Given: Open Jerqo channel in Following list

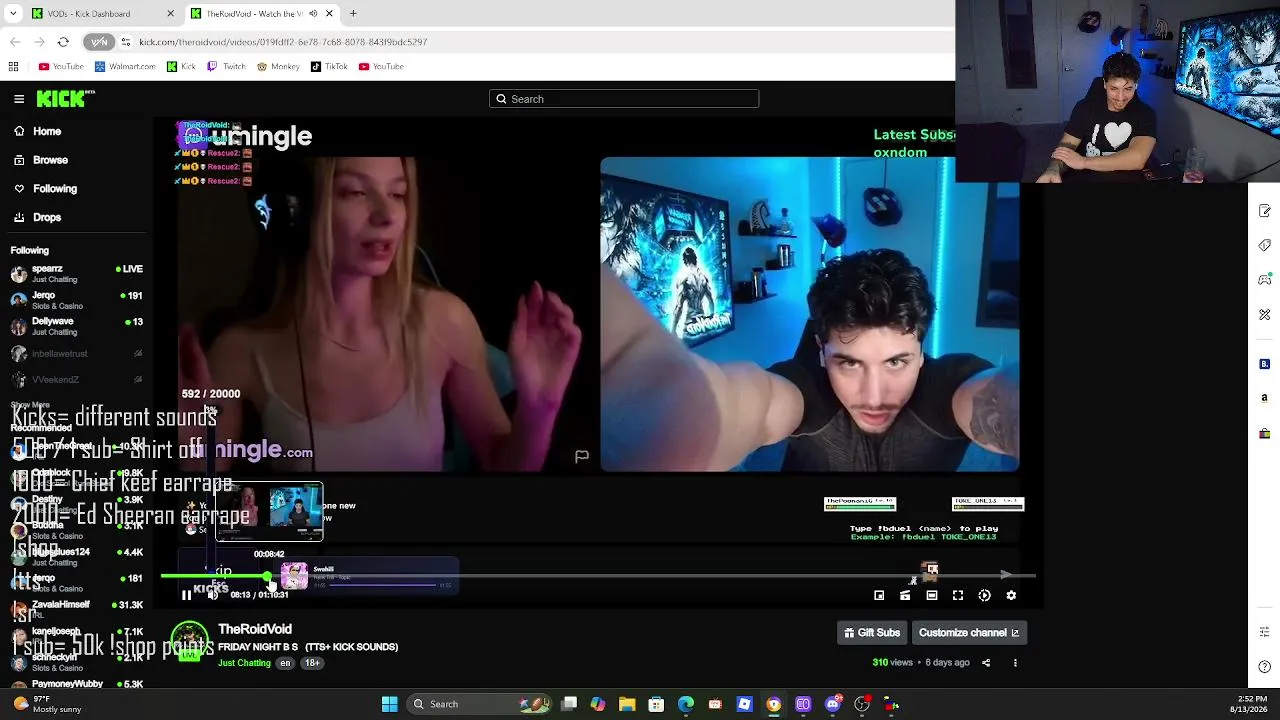Looking at the screenshot, I should pyautogui.click(x=77, y=300).
